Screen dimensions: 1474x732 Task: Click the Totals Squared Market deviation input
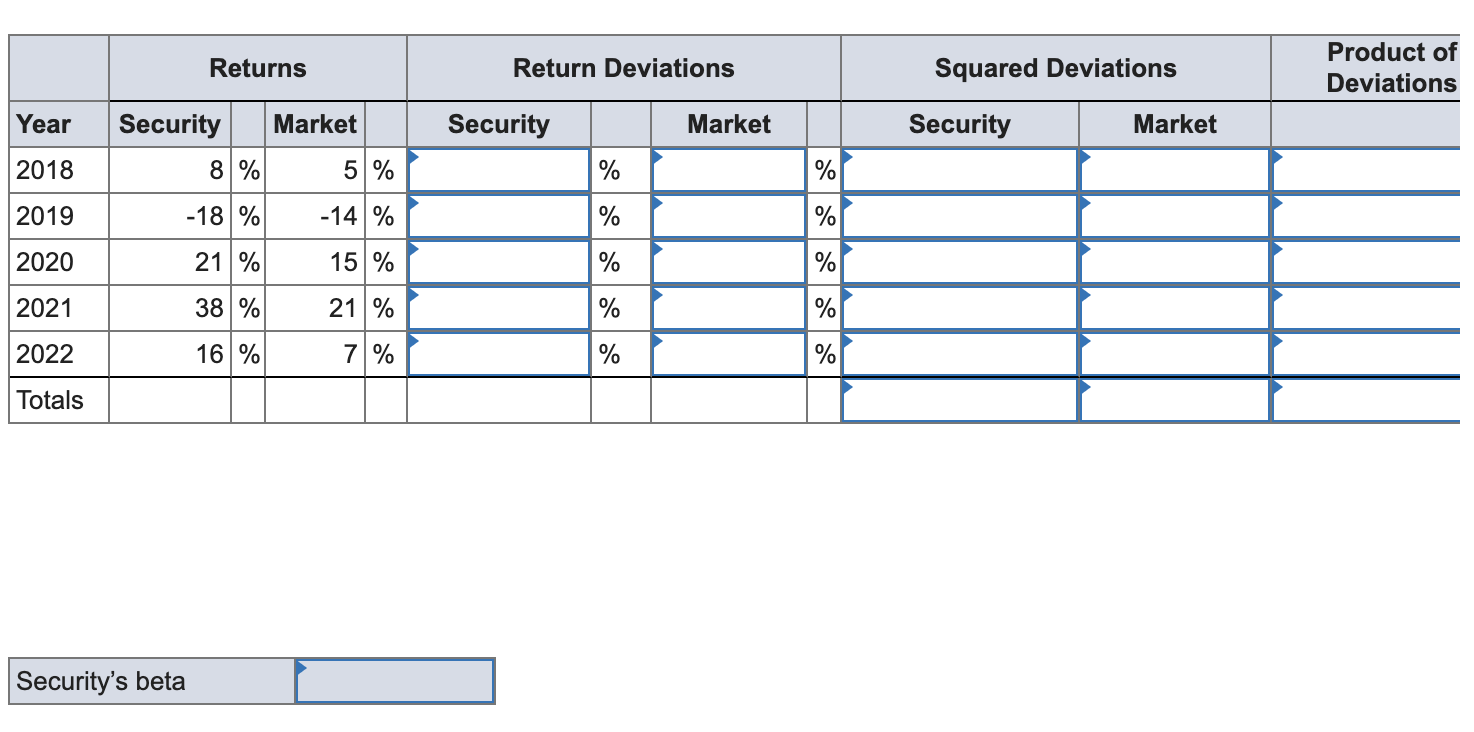pos(1174,399)
